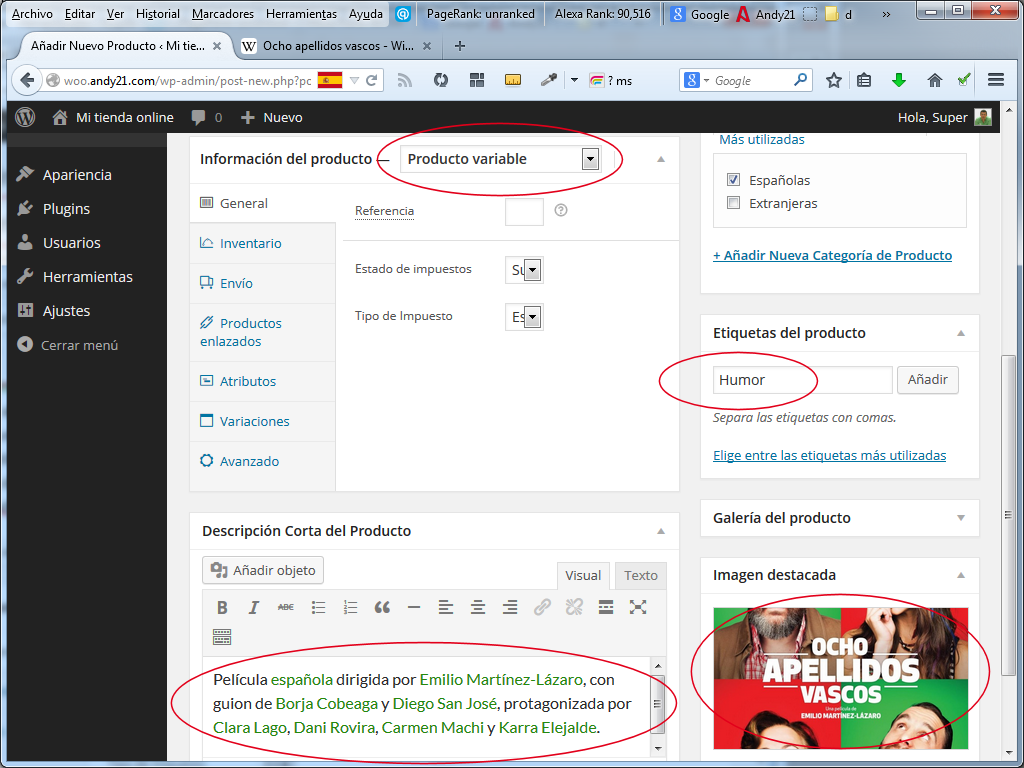Viewport: 1024px width, 768px height.
Task: Click the Referencia help question mark
Action: [560, 210]
